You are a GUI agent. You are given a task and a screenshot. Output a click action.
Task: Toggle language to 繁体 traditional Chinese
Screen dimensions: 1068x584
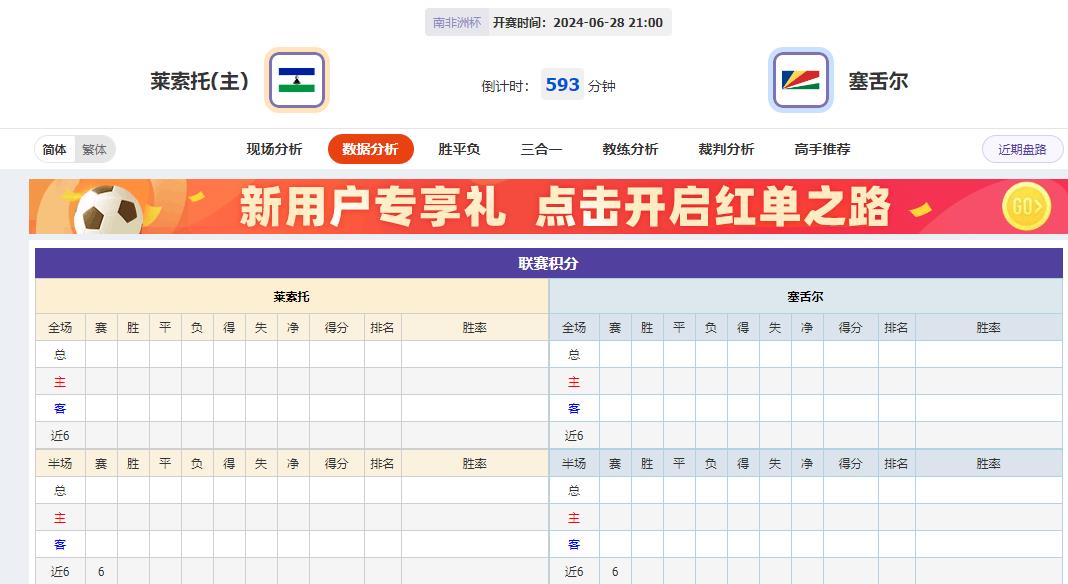(x=96, y=148)
